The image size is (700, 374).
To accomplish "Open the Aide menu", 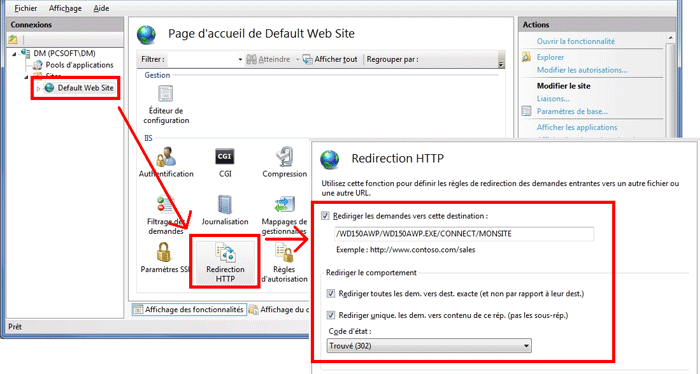I will click(101, 8).
